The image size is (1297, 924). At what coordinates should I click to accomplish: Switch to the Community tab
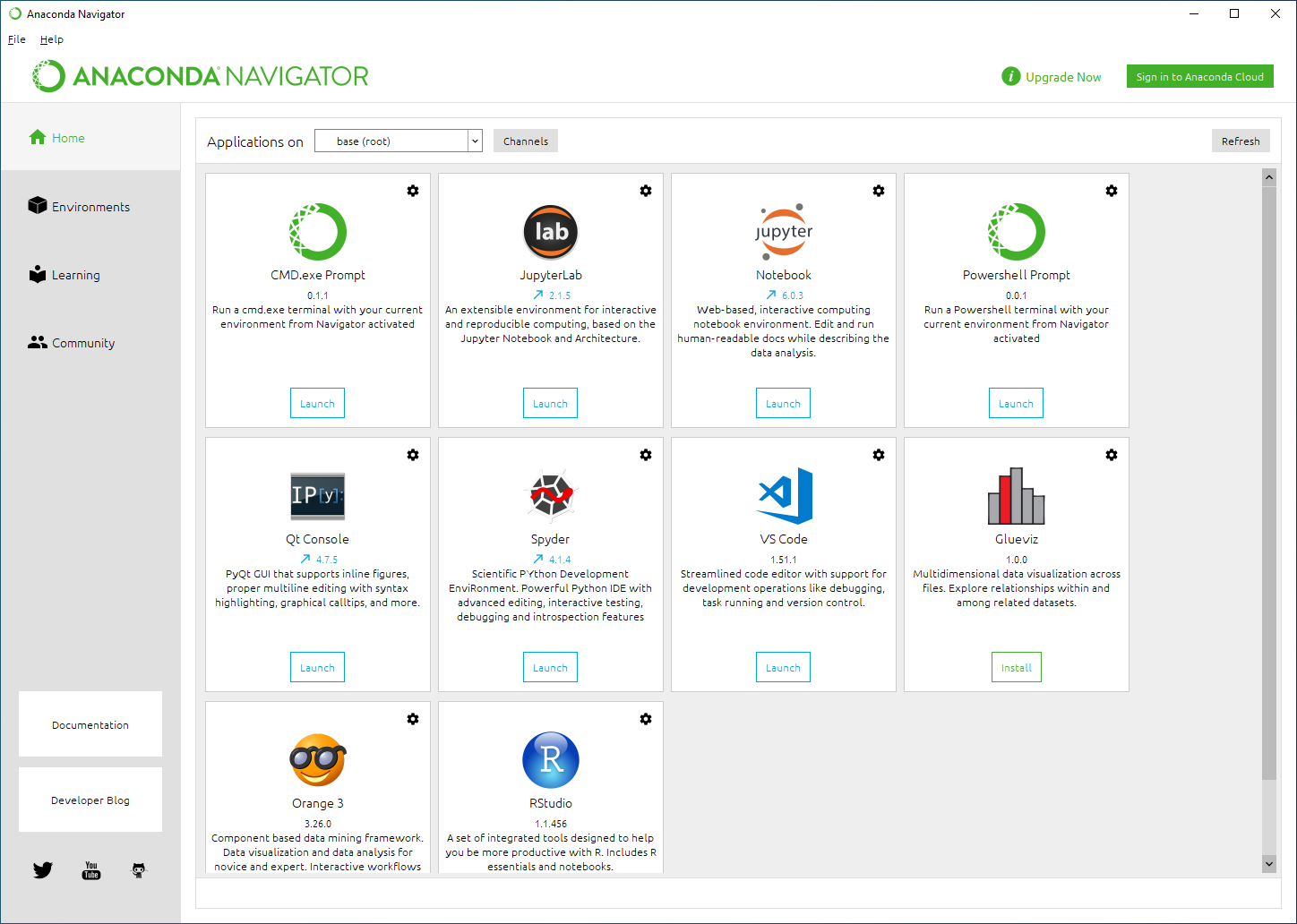[x=90, y=343]
